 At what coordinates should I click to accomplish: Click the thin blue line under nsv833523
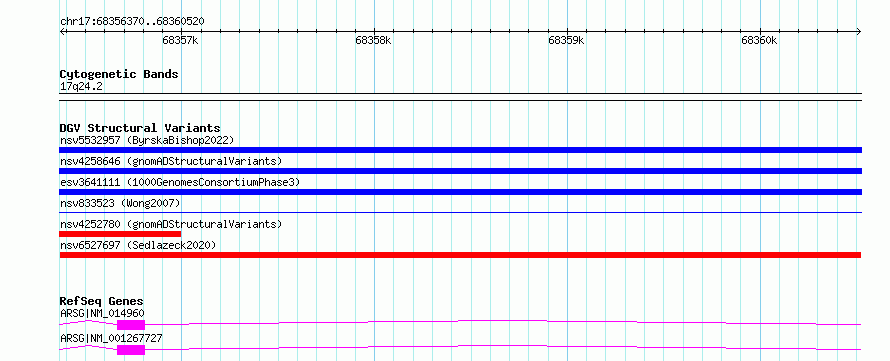tap(460, 213)
